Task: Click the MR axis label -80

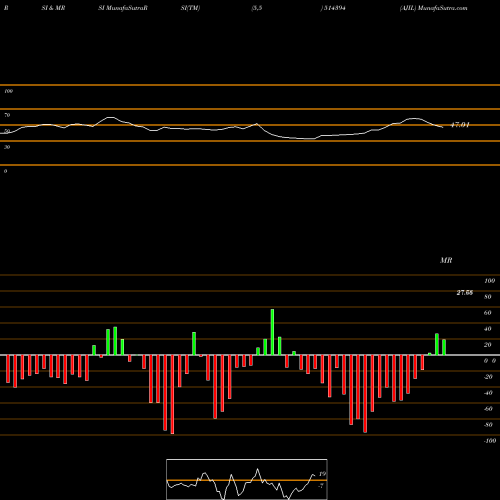Action: coord(488,425)
